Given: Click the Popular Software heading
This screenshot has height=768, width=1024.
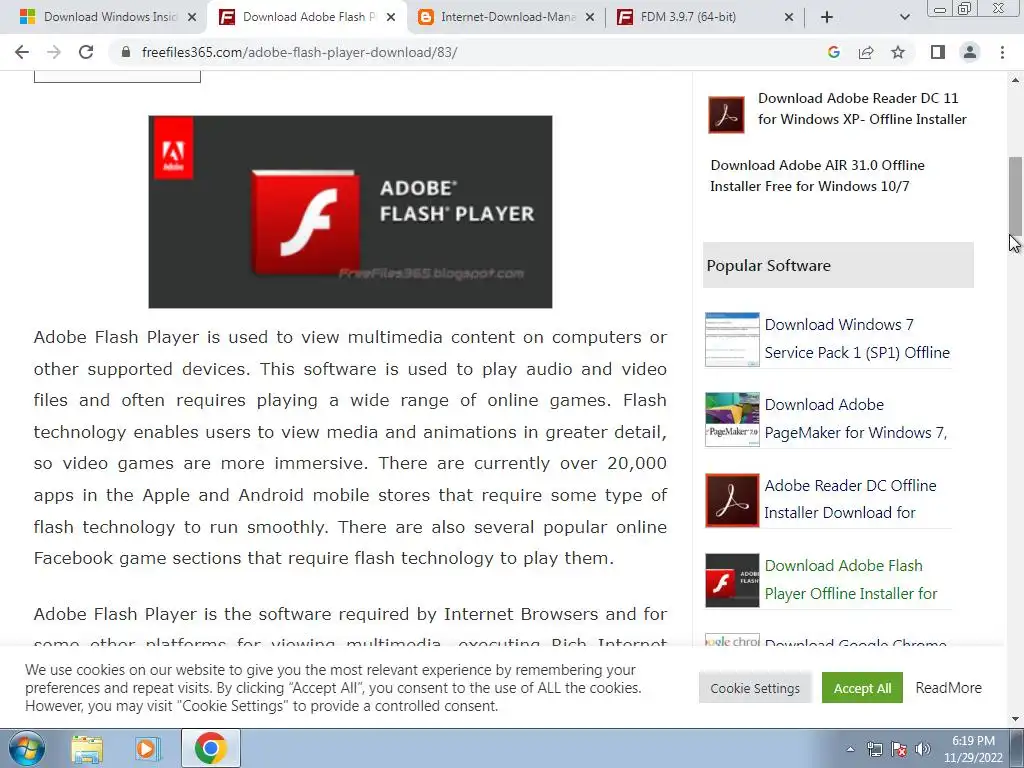Looking at the screenshot, I should click(769, 266).
